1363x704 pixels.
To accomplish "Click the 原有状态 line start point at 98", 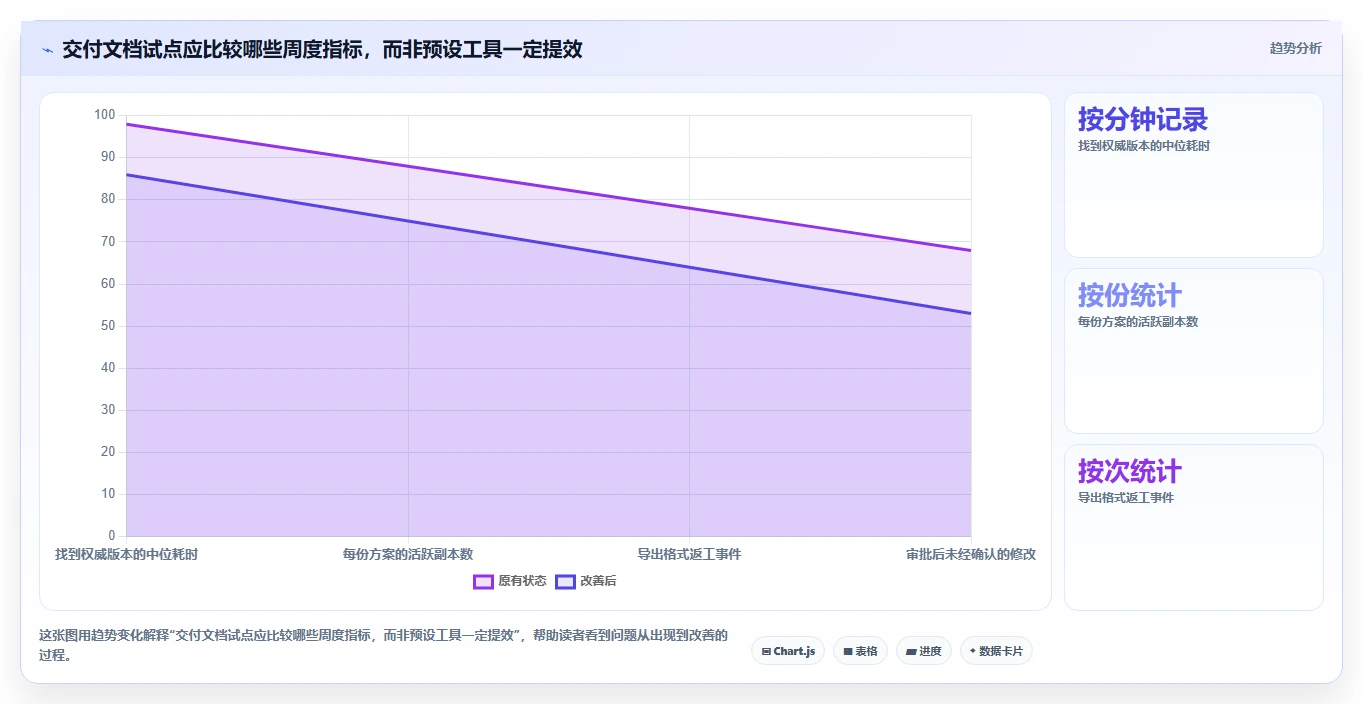I will pos(127,124).
